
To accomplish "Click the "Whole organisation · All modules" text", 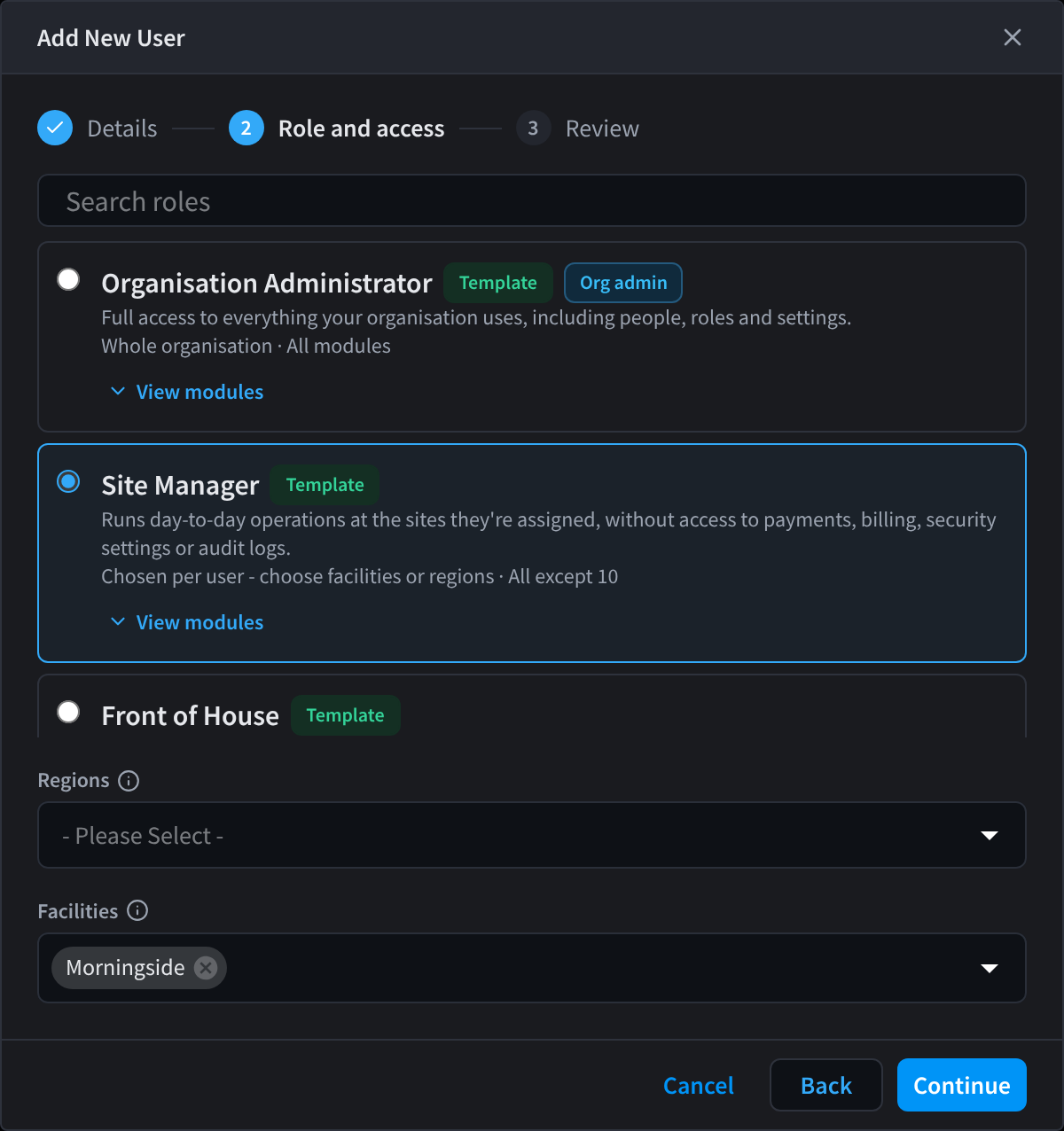I will [246, 346].
